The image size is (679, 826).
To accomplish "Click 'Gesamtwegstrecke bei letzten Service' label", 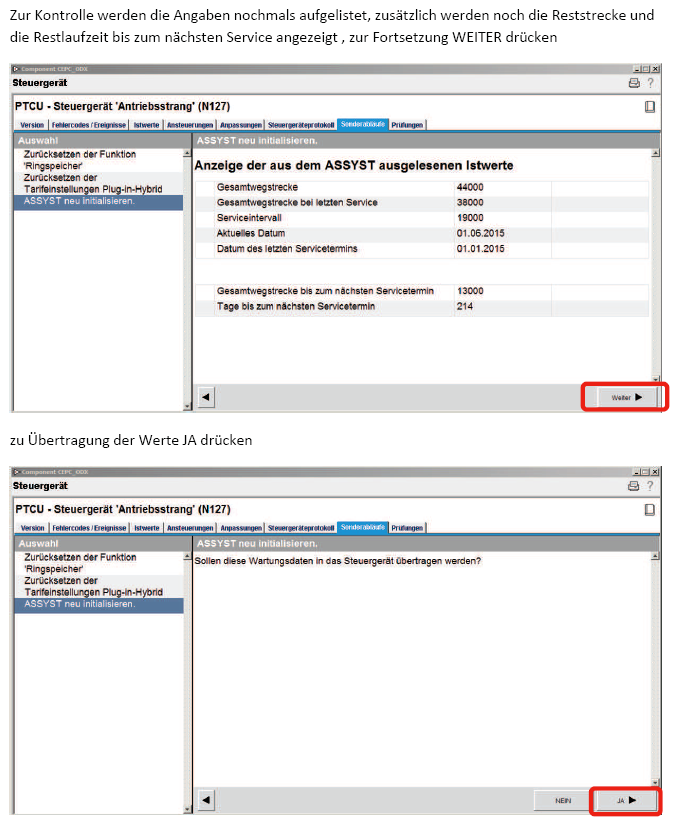I will point(297,203).
